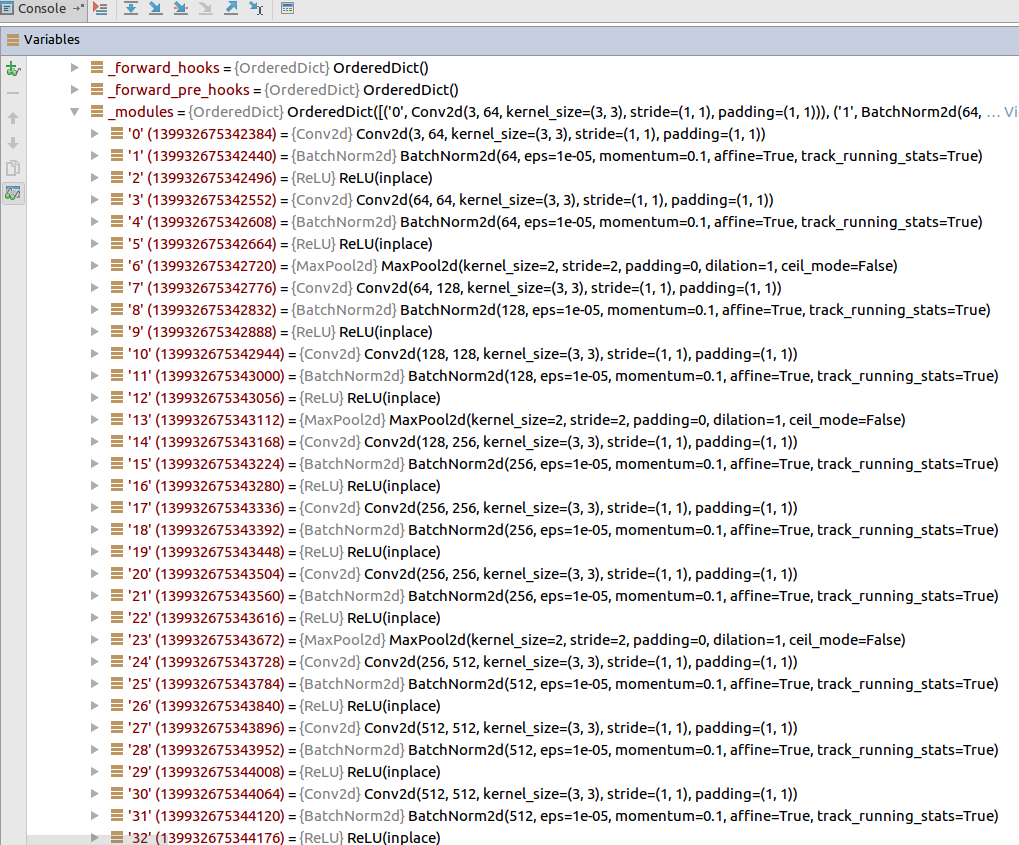Click the Variables panel header
The image size is (1019, 845).
pyautogui.click(x=52, y=39)
